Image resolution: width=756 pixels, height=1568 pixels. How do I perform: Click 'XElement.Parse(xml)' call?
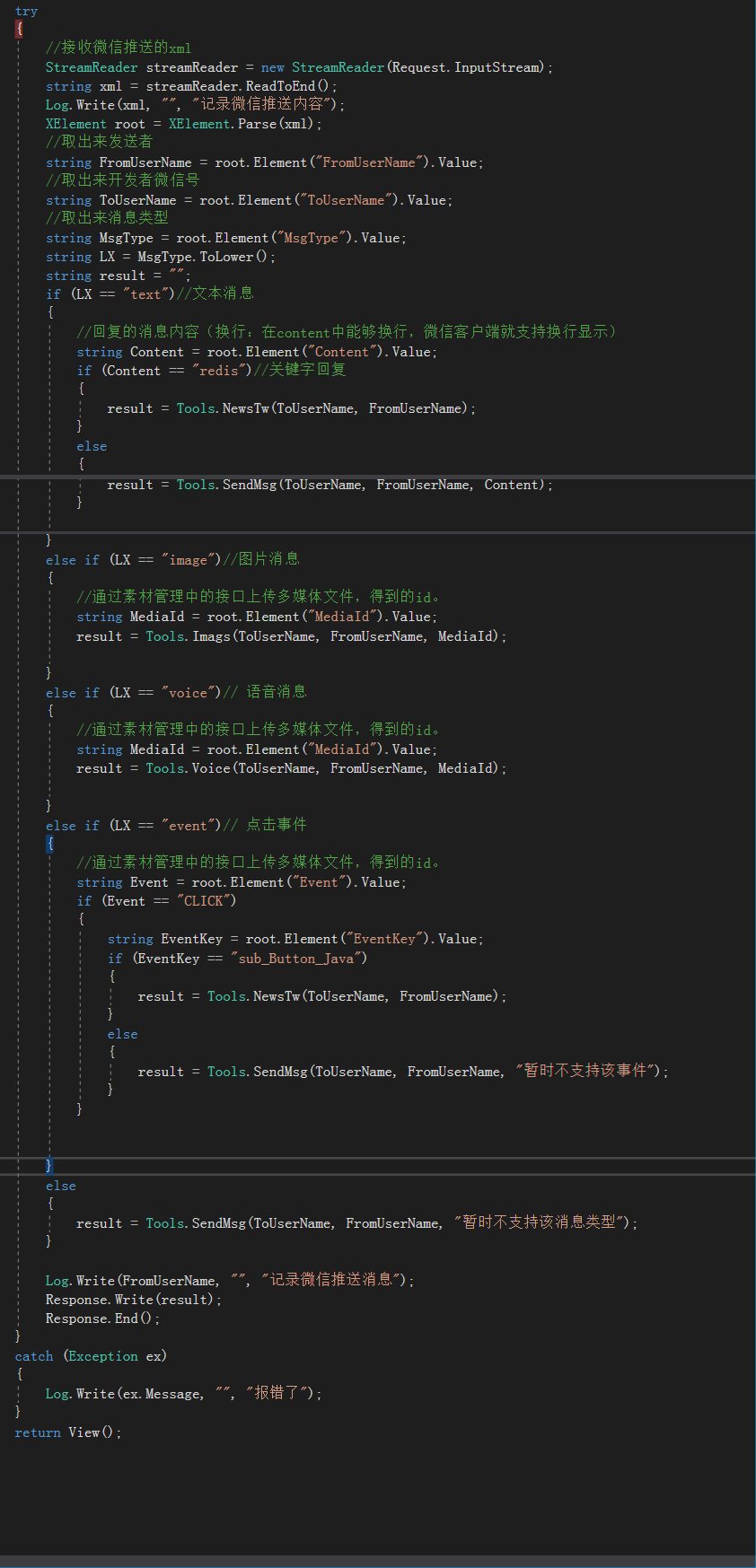coord(242,124)
